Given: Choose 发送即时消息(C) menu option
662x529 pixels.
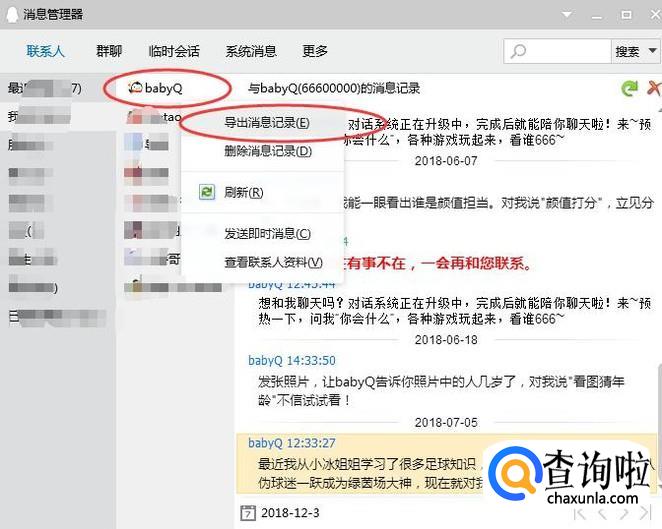Looking at the screenshot, I should tap(267, 233).
